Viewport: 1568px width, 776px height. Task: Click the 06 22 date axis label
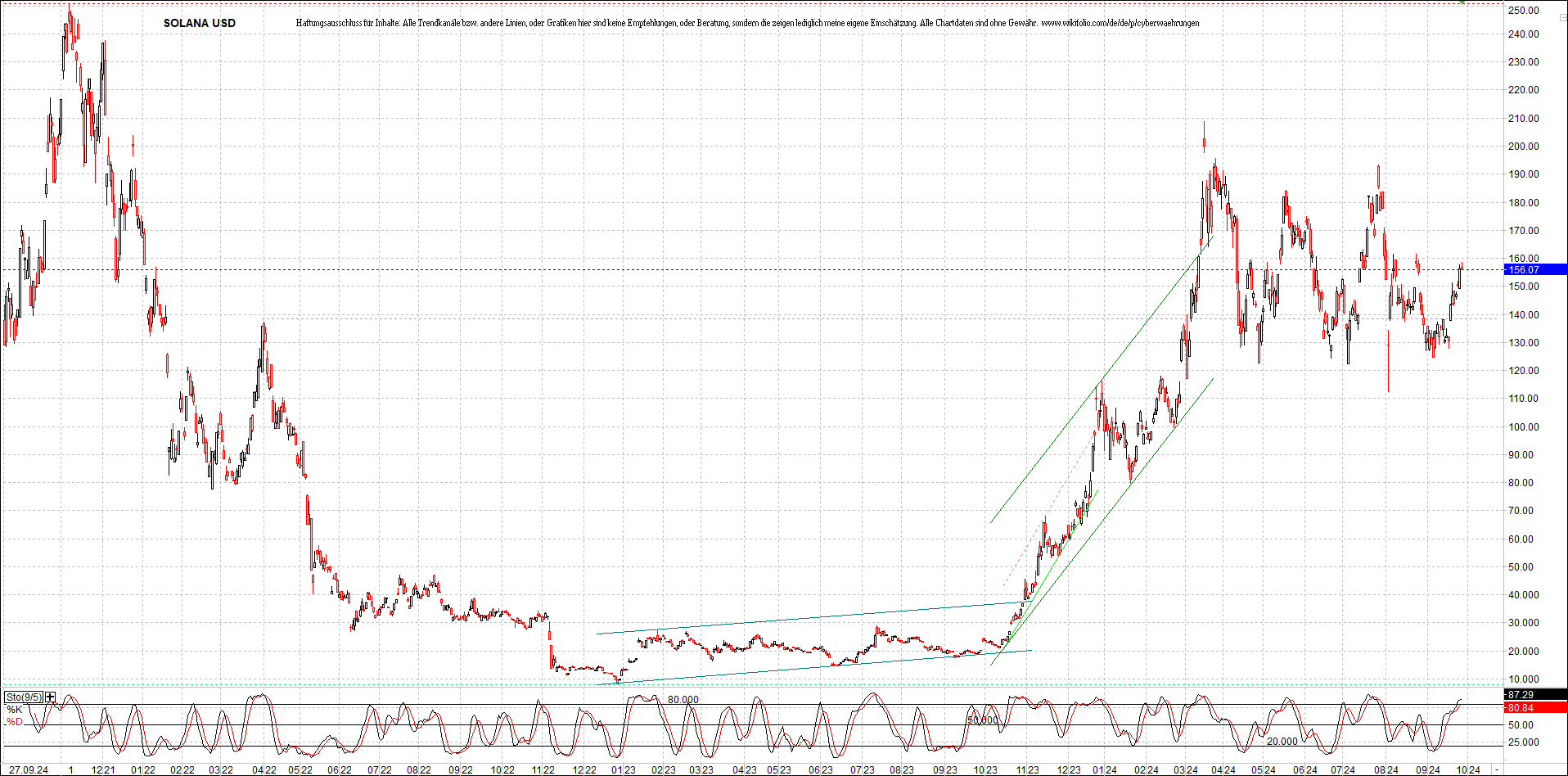(x=340, y=770)
